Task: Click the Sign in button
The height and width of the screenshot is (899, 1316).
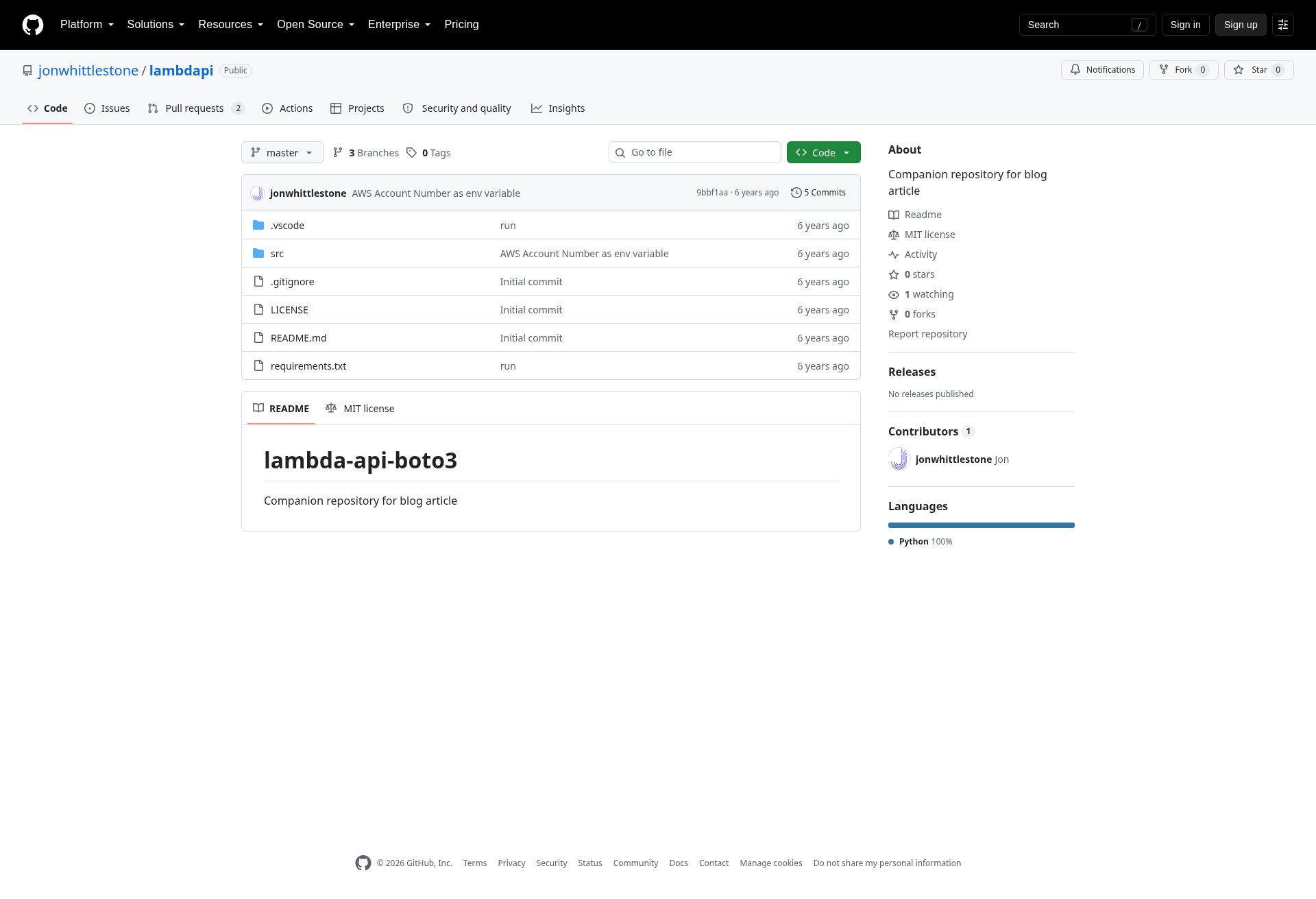Action: tap(1186, 25)
